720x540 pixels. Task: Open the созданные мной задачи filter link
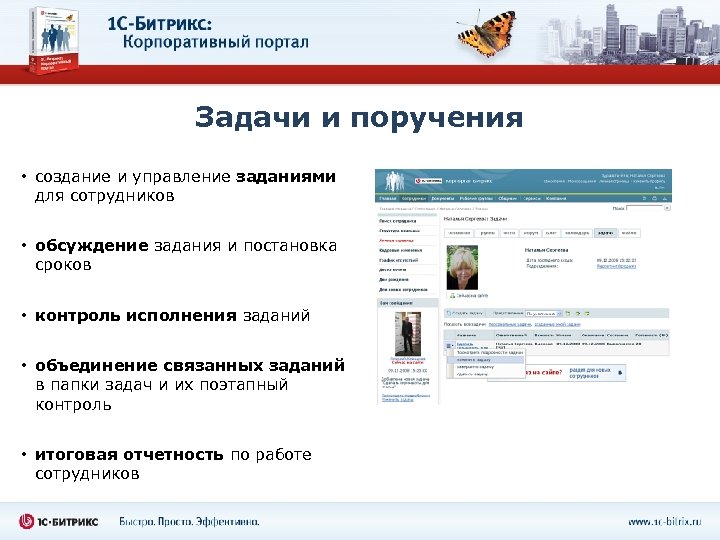coord(557,324)
